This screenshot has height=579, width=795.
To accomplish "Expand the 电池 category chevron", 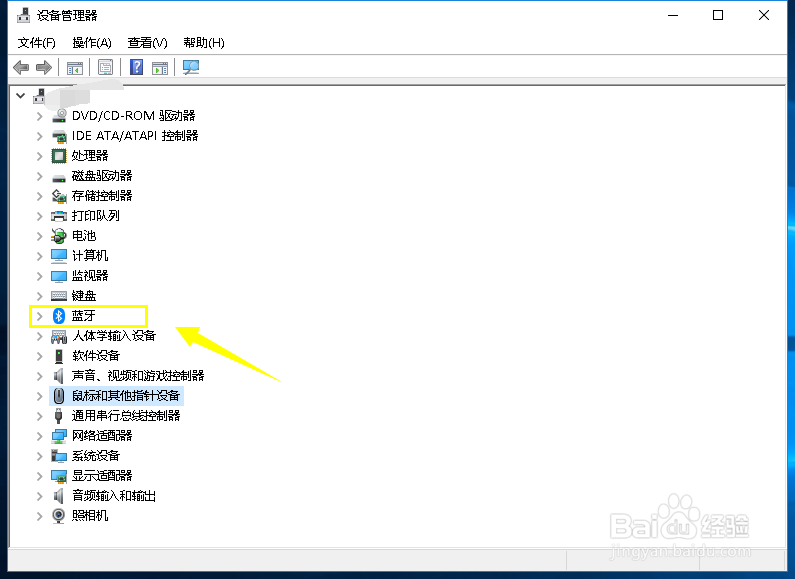I will pos(40,236).
